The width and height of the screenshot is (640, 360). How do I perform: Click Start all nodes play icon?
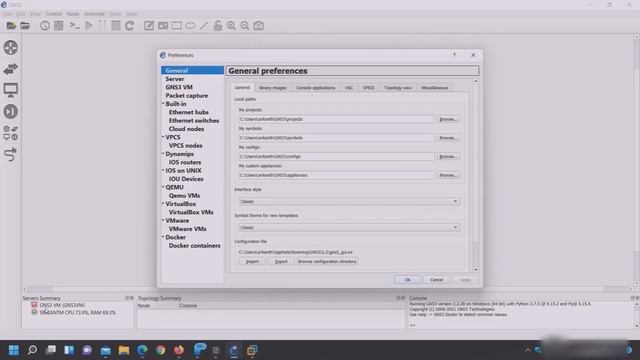pos(89,26)
